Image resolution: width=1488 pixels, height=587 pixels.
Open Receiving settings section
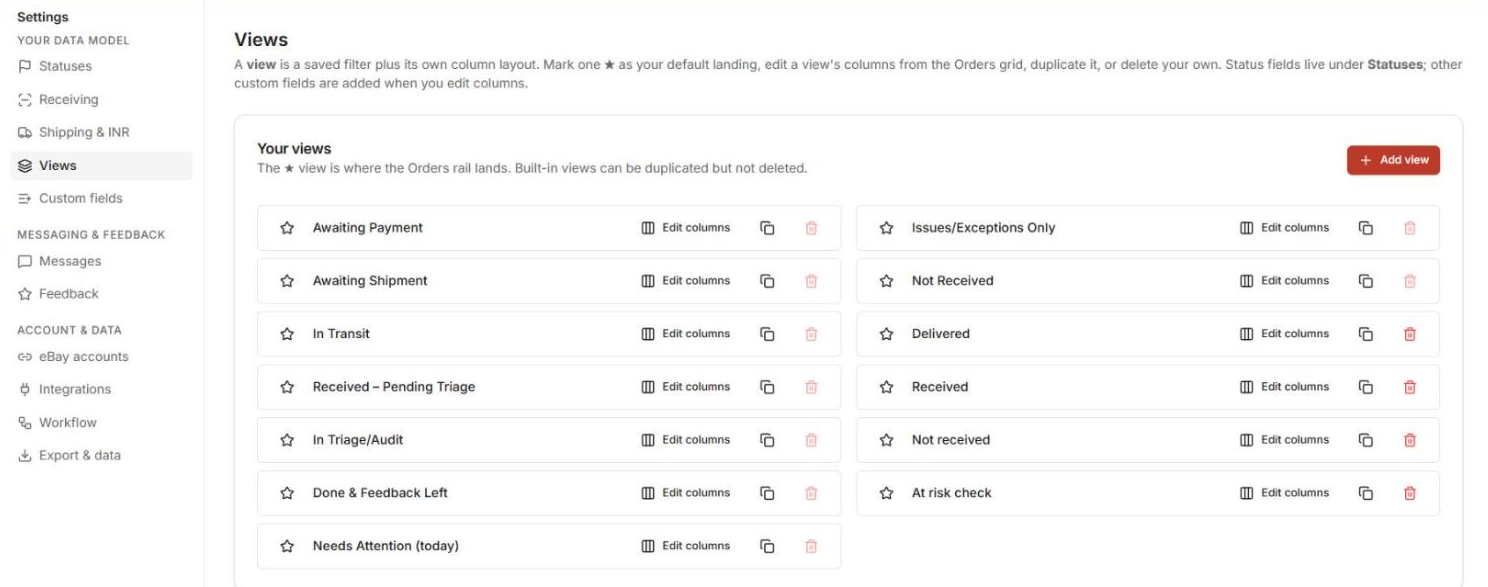point(100,99)
